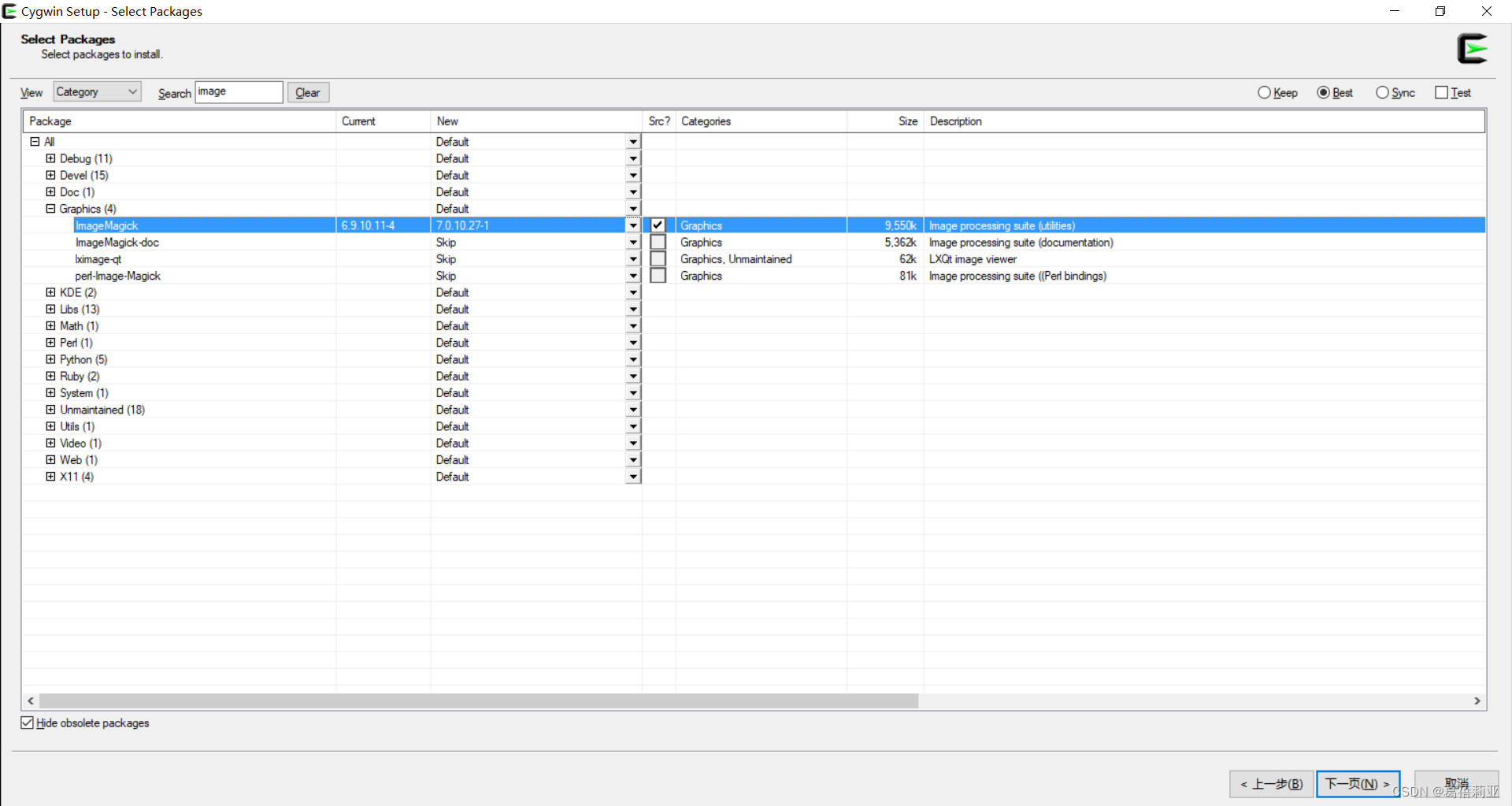Click the Categories column header
Image resolution: width=1512 pixels, height=806 pixels.
coord(761,121)
